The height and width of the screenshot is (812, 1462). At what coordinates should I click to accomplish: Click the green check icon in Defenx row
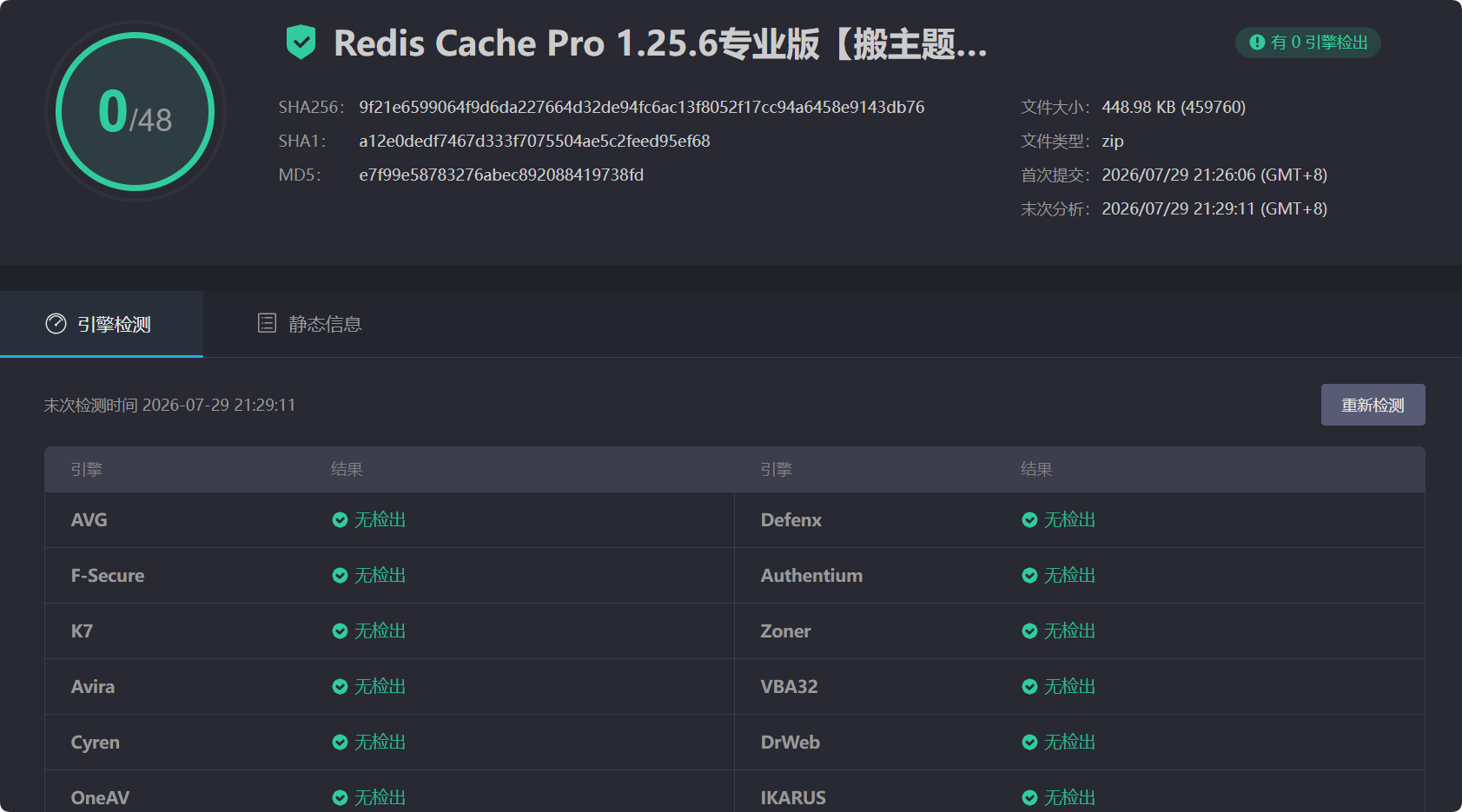click(x=1029, y=519)
